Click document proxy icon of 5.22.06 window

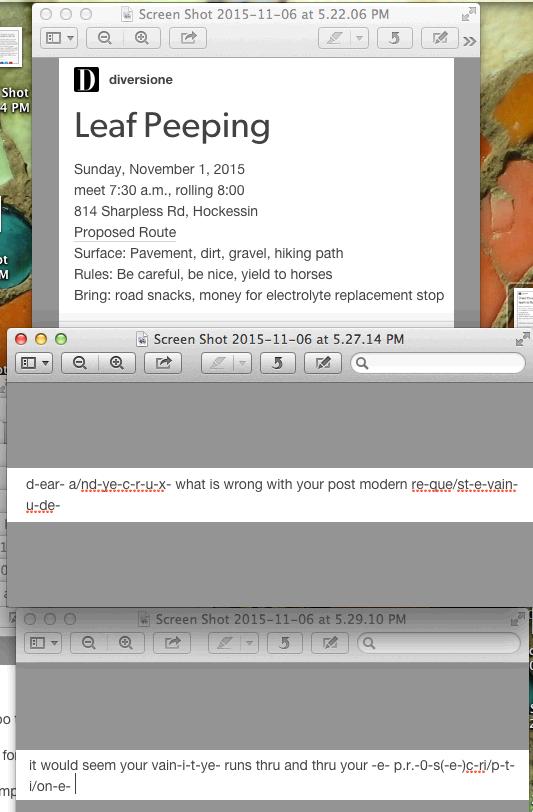127,14
